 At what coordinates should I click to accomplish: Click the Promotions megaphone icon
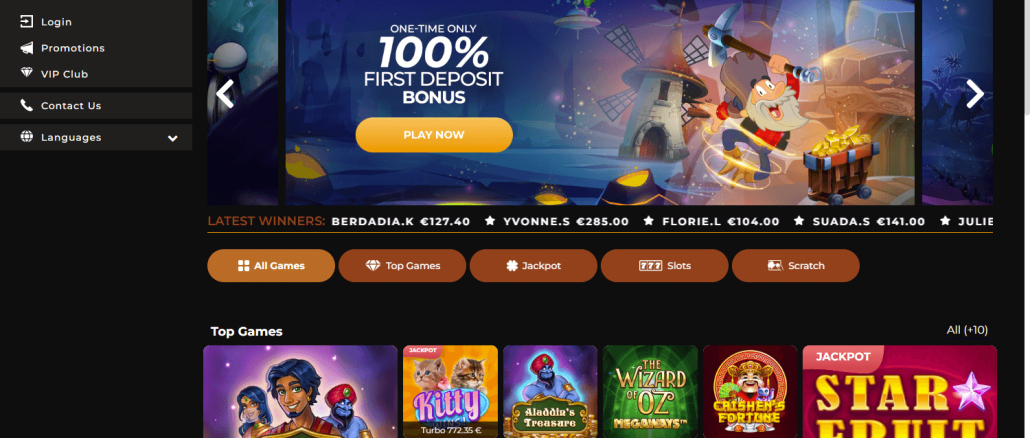pos(26,48)
